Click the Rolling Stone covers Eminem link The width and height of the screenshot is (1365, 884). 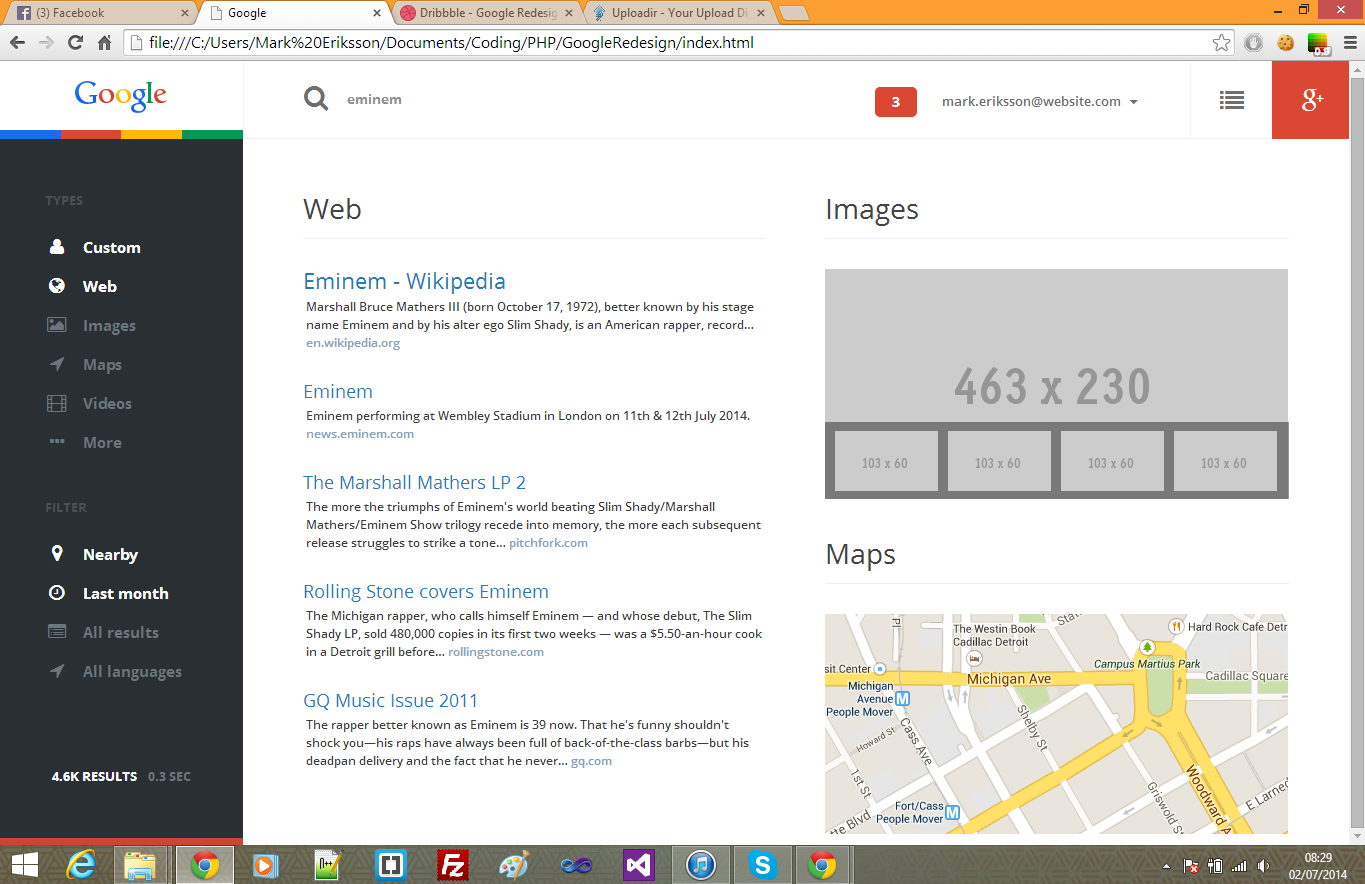pos(426,591)
